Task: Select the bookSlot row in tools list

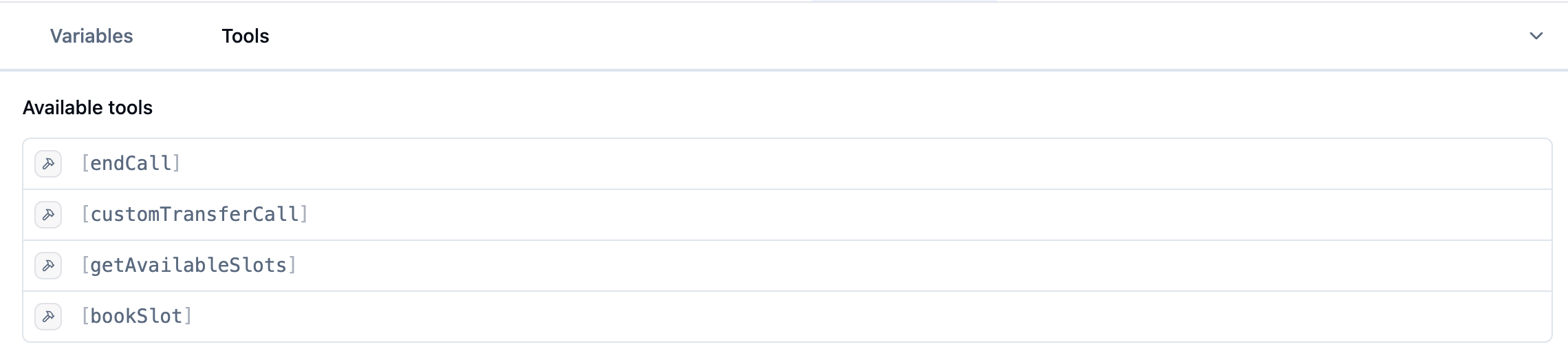Action: tap(787, 317)
